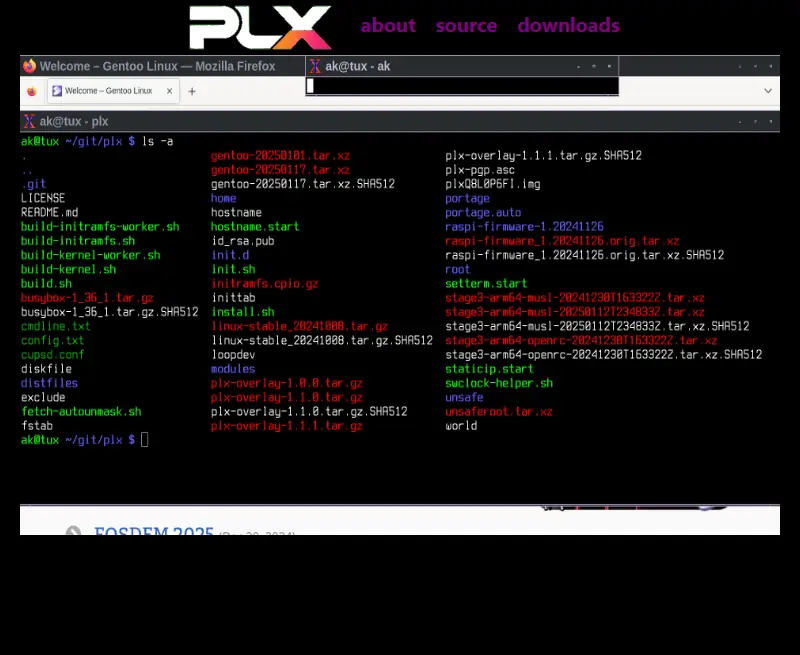This screenshot has height=655, width=800.
Task: Click the diskfile entry
Action: (x=46, y=369)
